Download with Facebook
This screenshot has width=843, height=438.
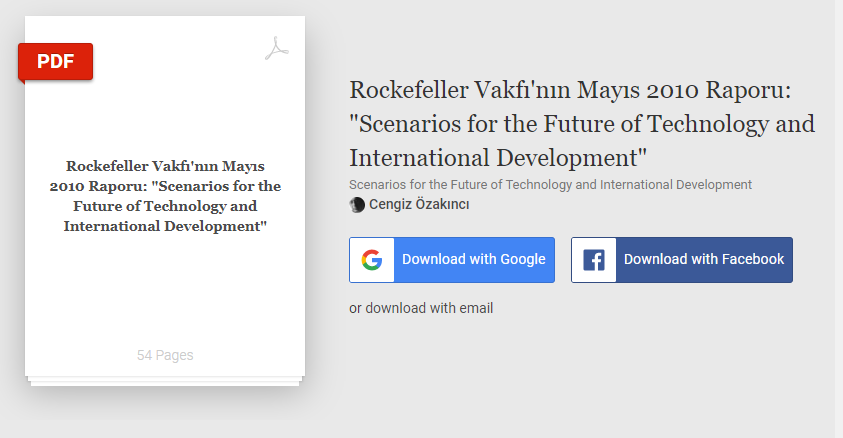[x=682, y=260]
